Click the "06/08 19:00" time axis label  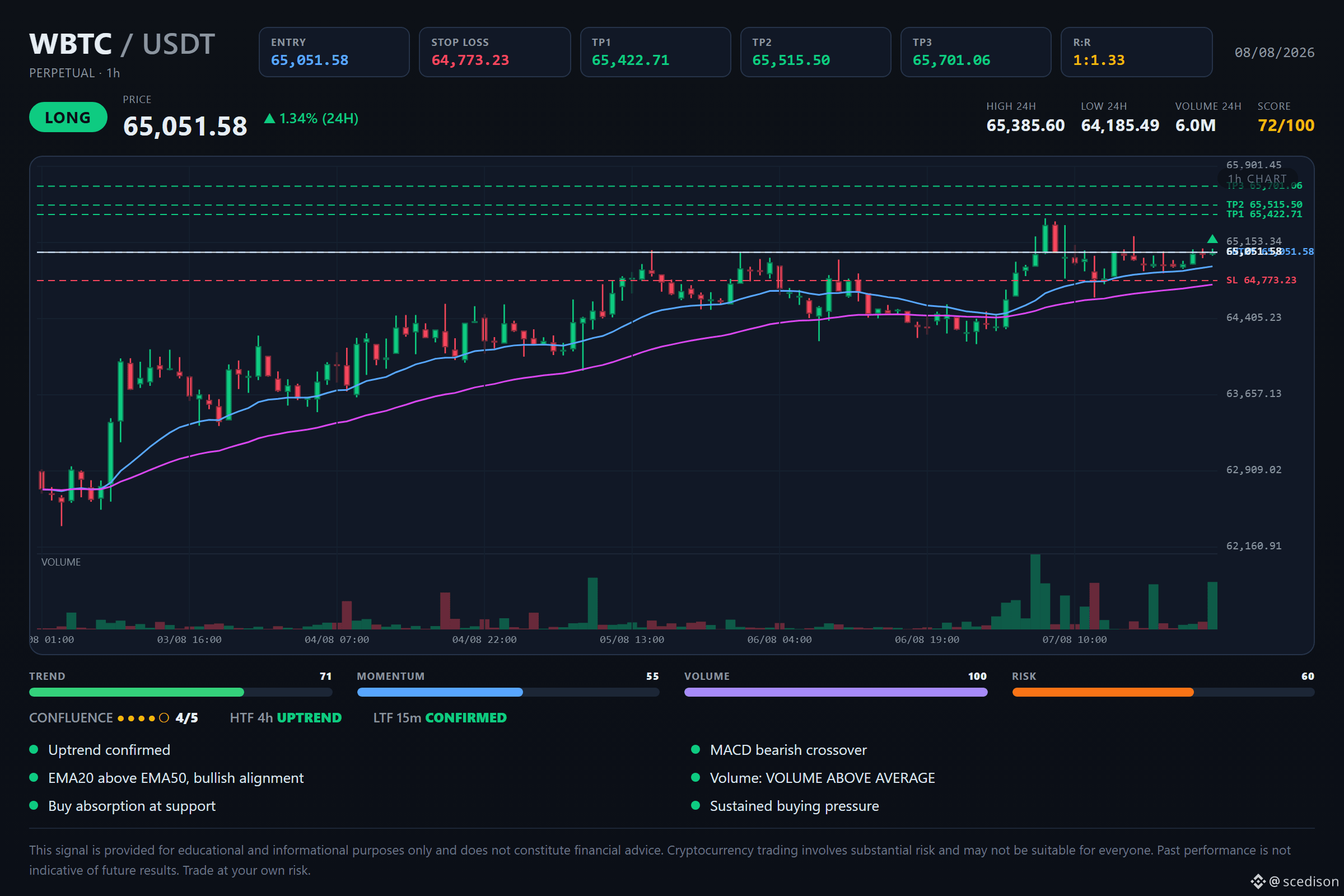[927, 640]
